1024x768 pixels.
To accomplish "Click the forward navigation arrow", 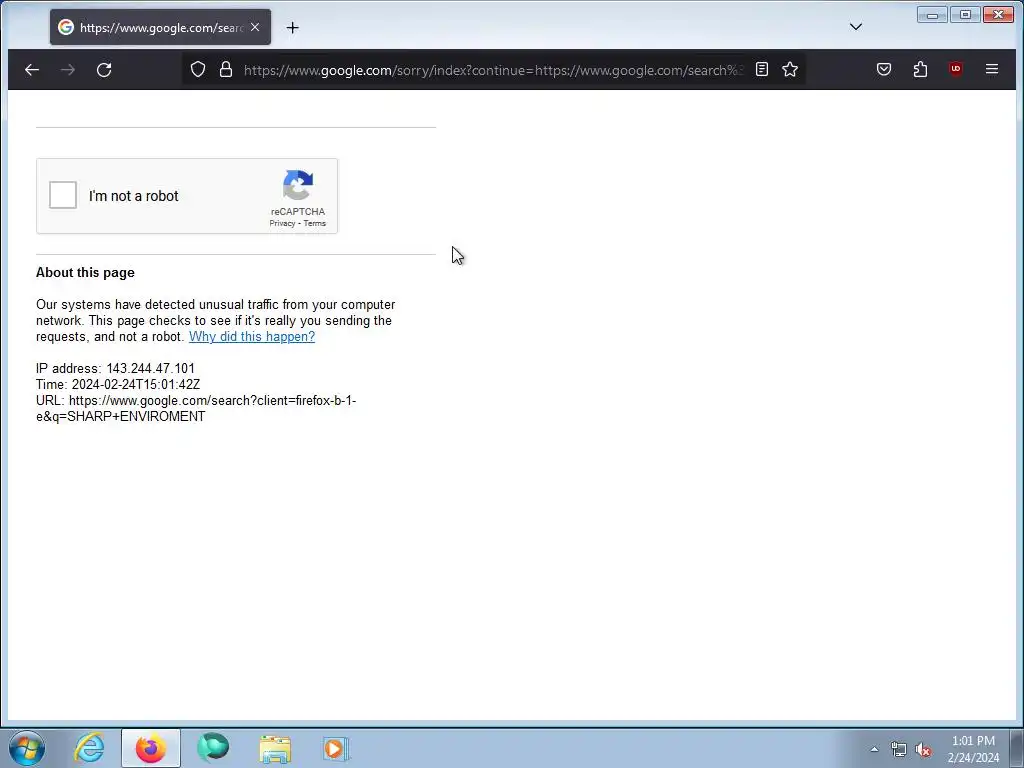I will (68, 69).
